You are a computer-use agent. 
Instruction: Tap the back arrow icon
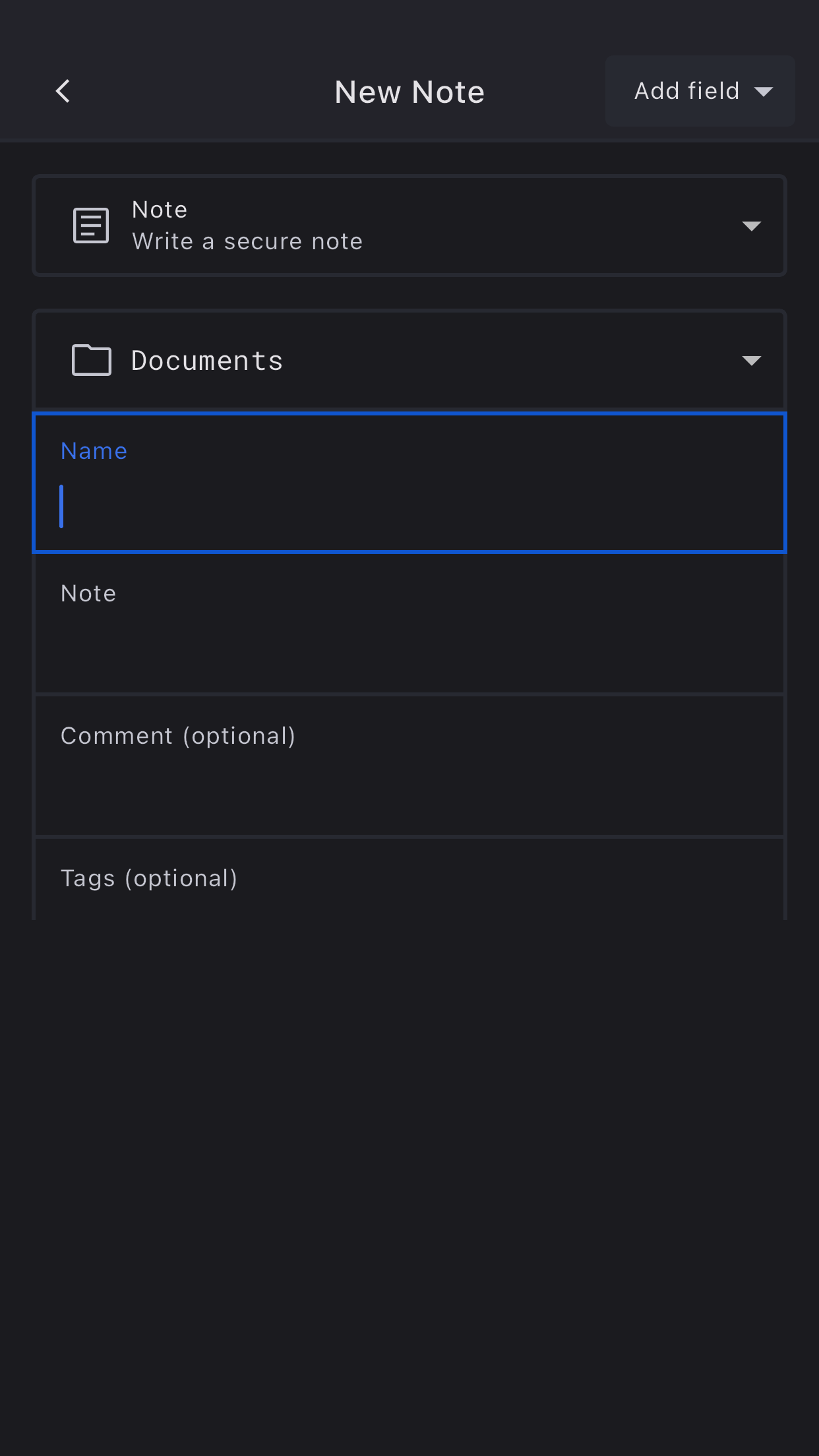click(x=63, y=92)
